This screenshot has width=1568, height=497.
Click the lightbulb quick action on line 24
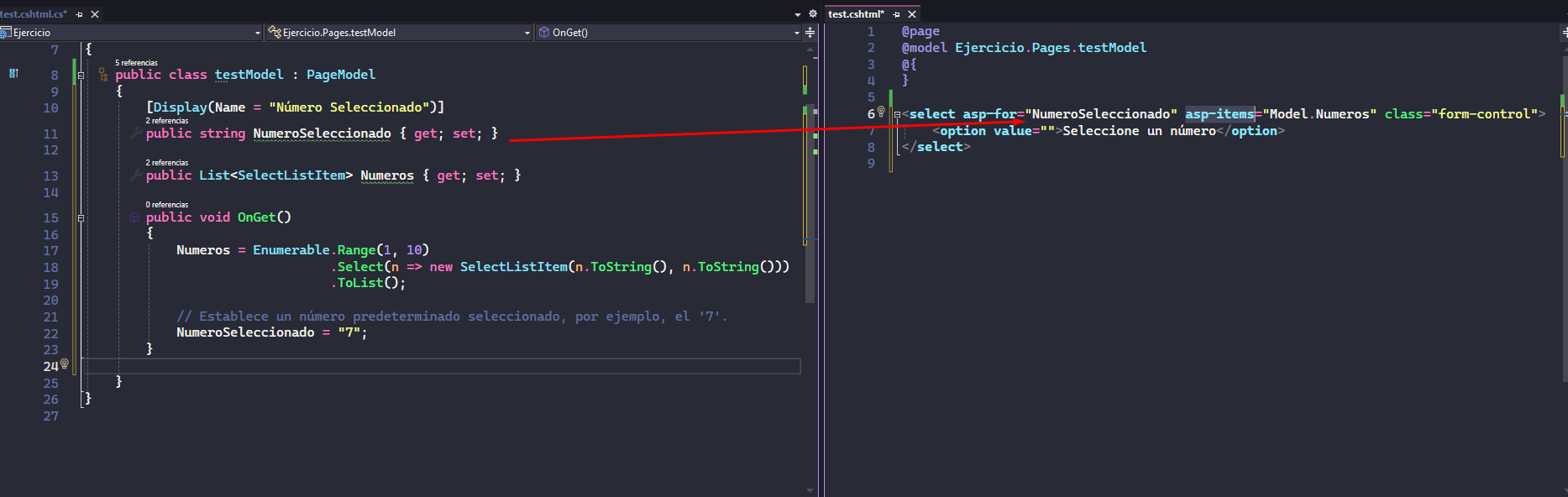click(65, 364)
